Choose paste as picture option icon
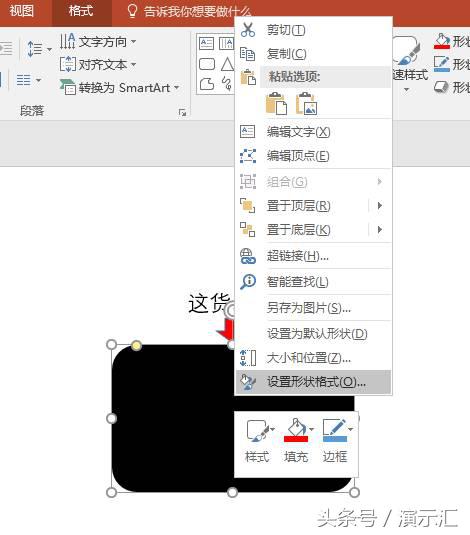The height and width of the screenshot is (535, 470). coord(306,103)
